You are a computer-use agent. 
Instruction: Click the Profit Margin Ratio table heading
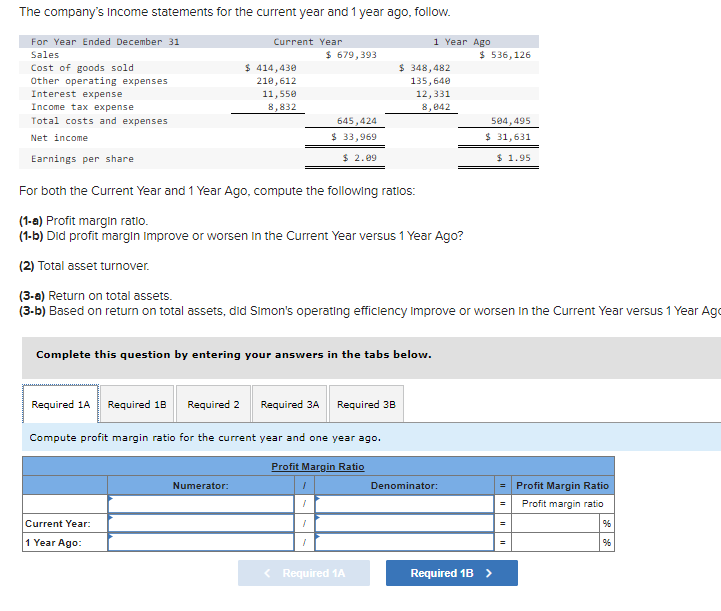click(x=318, y=467)
